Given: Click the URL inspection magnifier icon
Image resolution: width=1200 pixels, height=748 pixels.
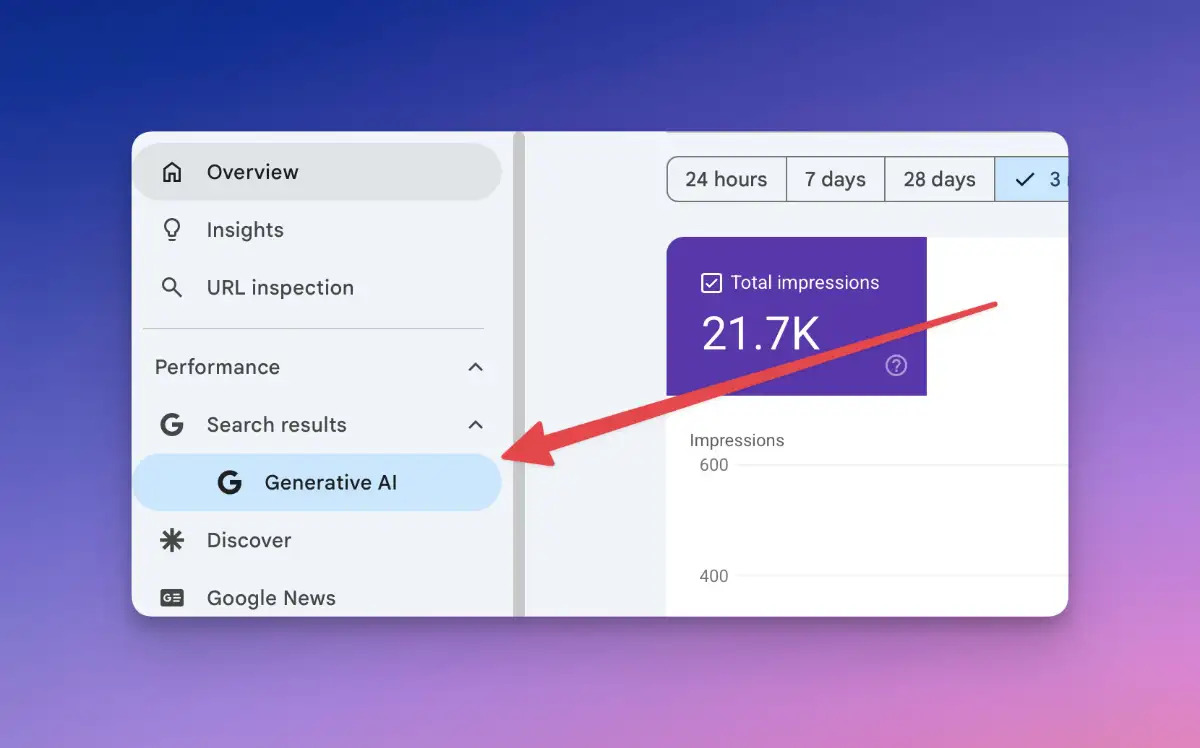Looking at the screenshot, I should [172, 288].
